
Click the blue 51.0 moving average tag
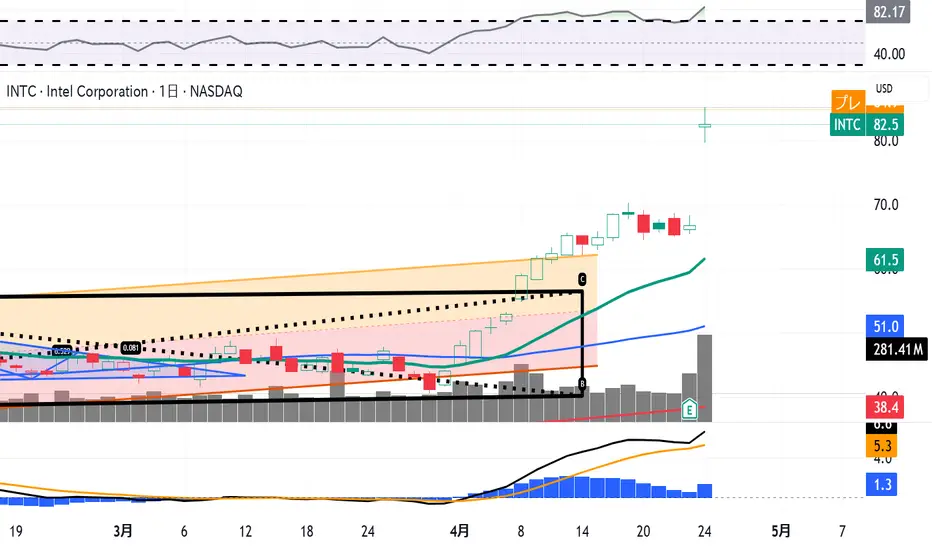[885, 326]
